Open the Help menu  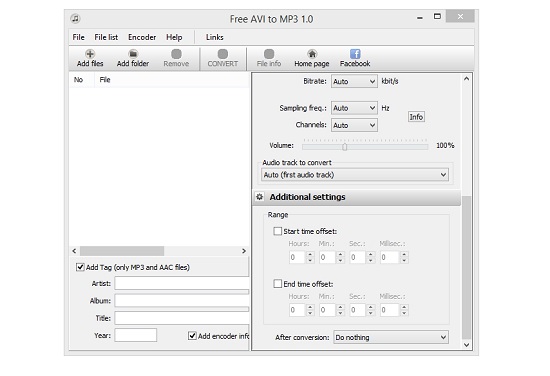(174, 37)
